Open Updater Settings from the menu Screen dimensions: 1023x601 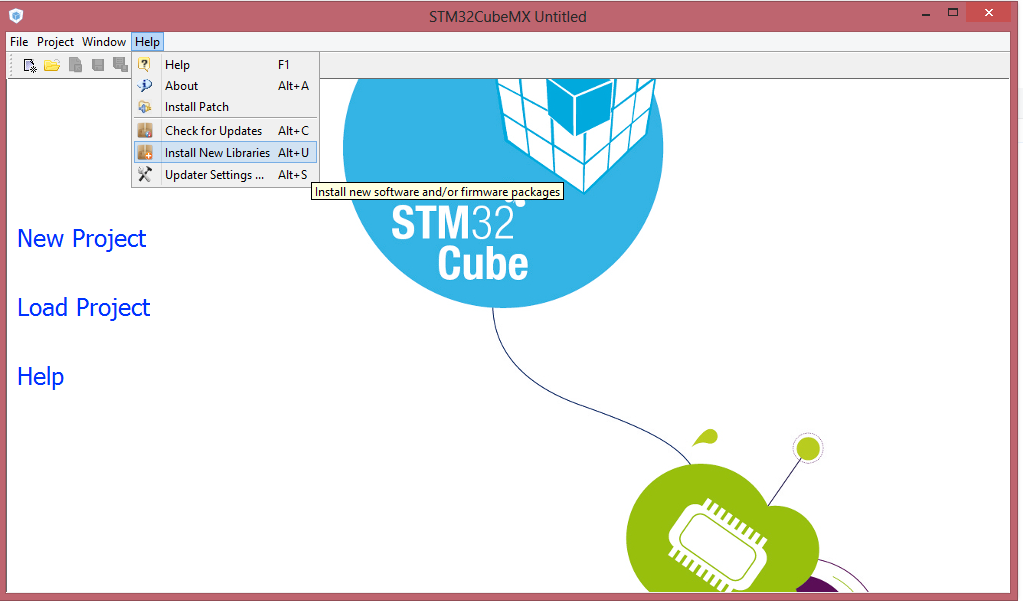click(x=226, y=175)
